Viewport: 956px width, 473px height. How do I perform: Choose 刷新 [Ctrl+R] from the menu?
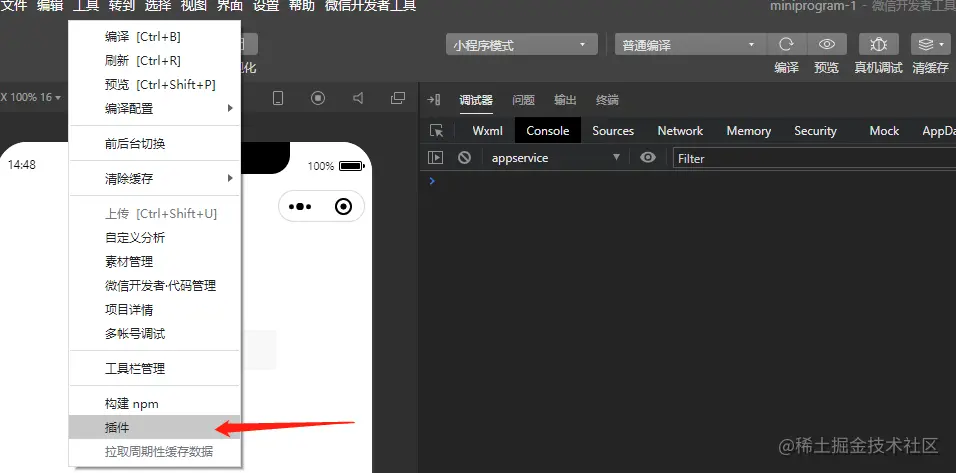(x=155, y=61)
